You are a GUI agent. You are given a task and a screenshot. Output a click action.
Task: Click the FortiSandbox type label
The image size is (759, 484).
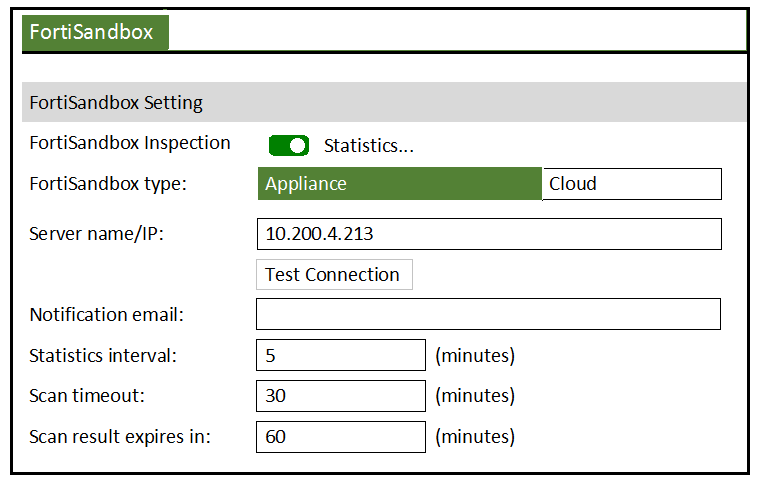(108, 184)
